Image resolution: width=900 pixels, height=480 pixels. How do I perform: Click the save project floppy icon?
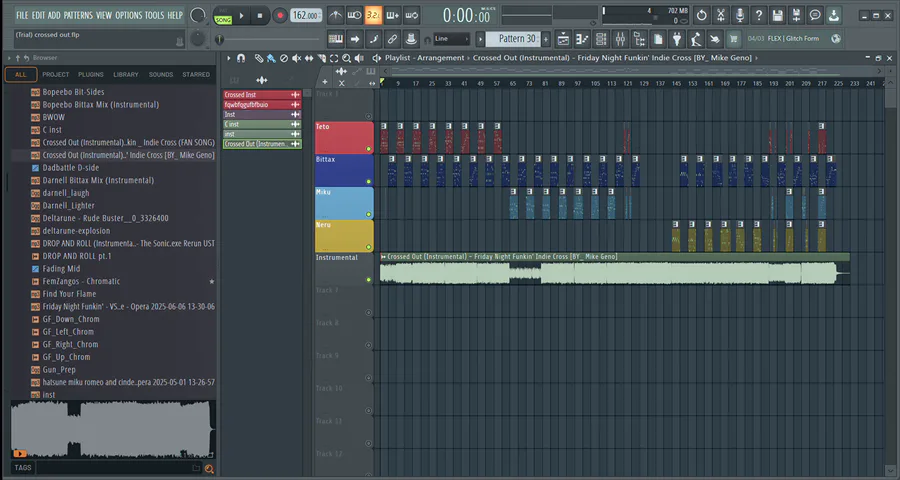[778, 16]
